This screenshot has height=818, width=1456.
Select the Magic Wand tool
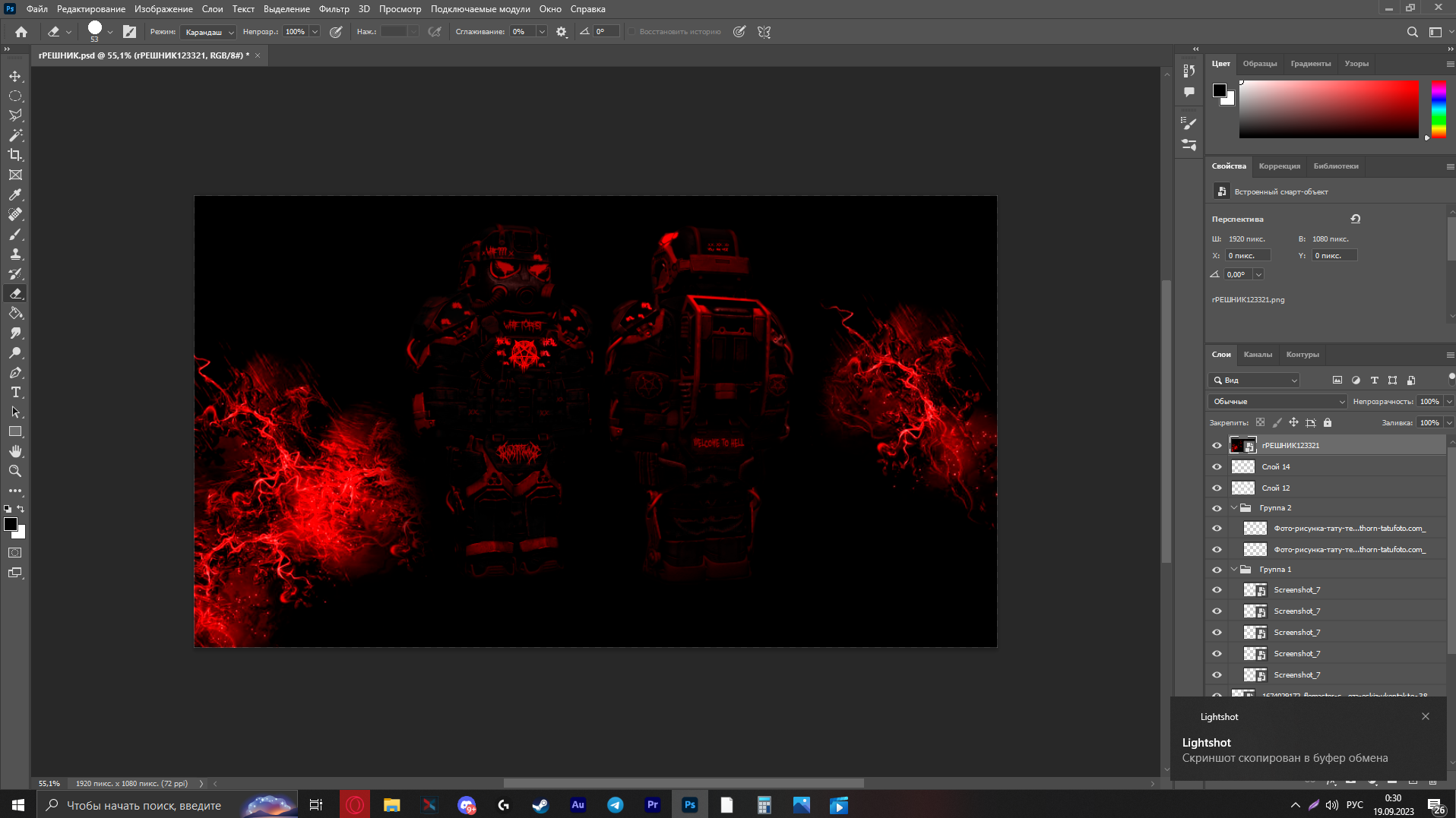(x=15, y=135)
